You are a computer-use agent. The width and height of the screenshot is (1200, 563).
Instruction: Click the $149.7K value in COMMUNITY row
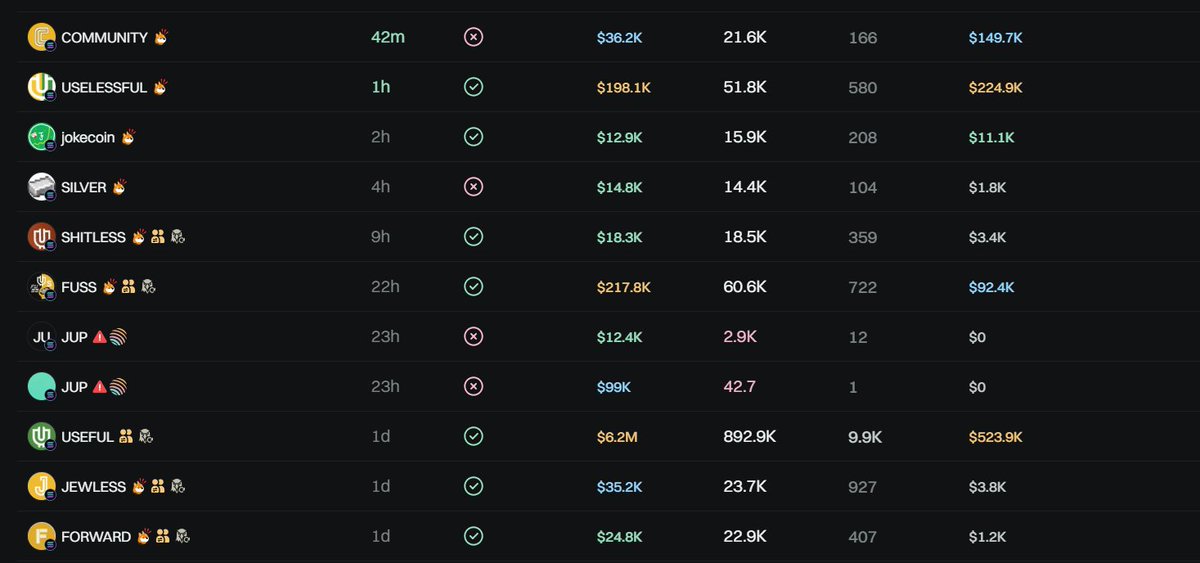[996, 37]
